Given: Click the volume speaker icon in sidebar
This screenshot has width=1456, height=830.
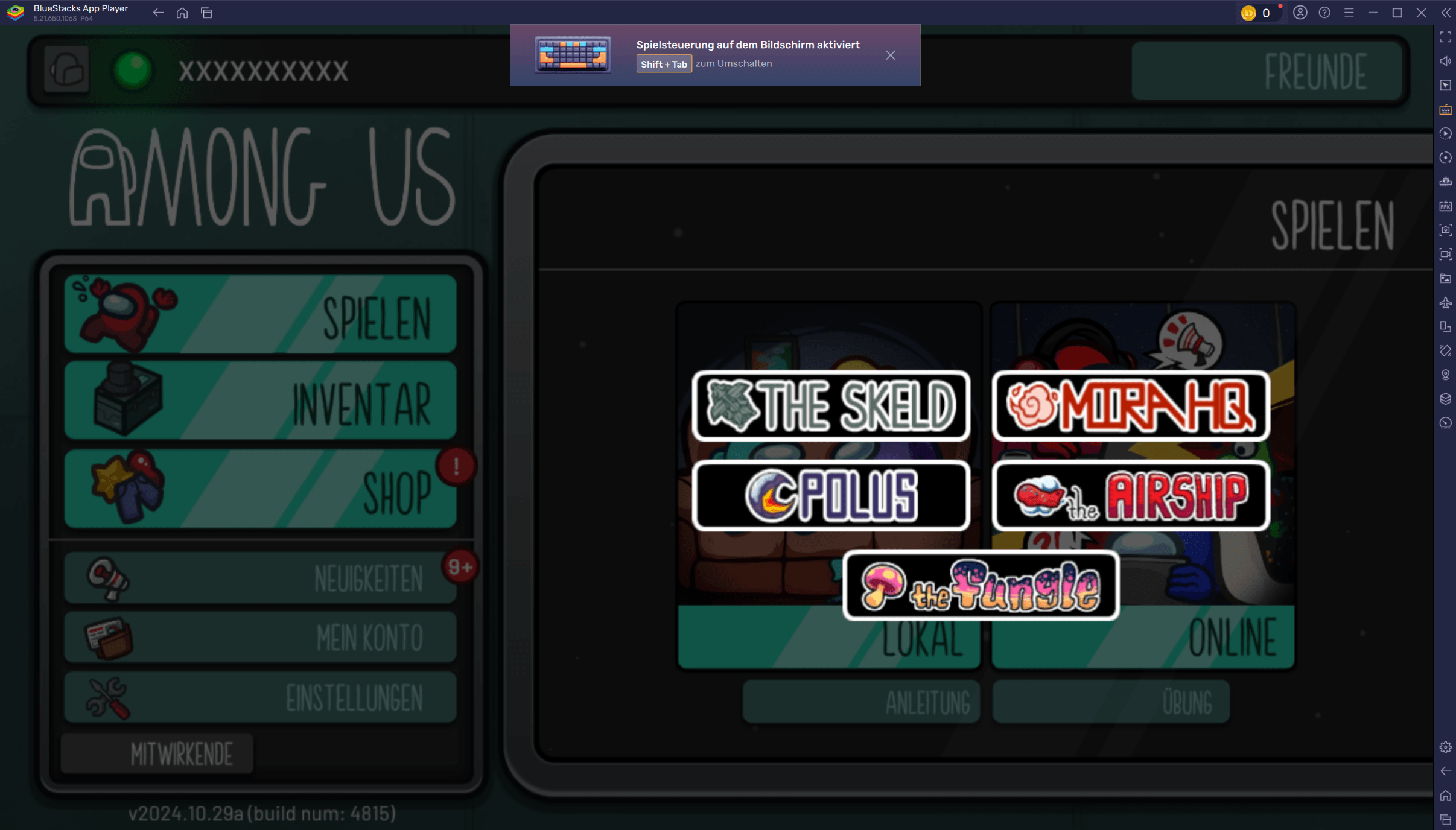Looking at the screenshot, I should (x=1445, y=62).
